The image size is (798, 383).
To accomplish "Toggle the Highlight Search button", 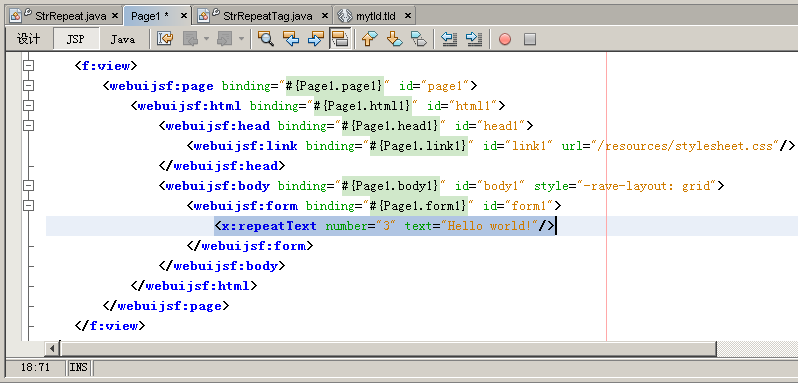I will click(340, 39).
